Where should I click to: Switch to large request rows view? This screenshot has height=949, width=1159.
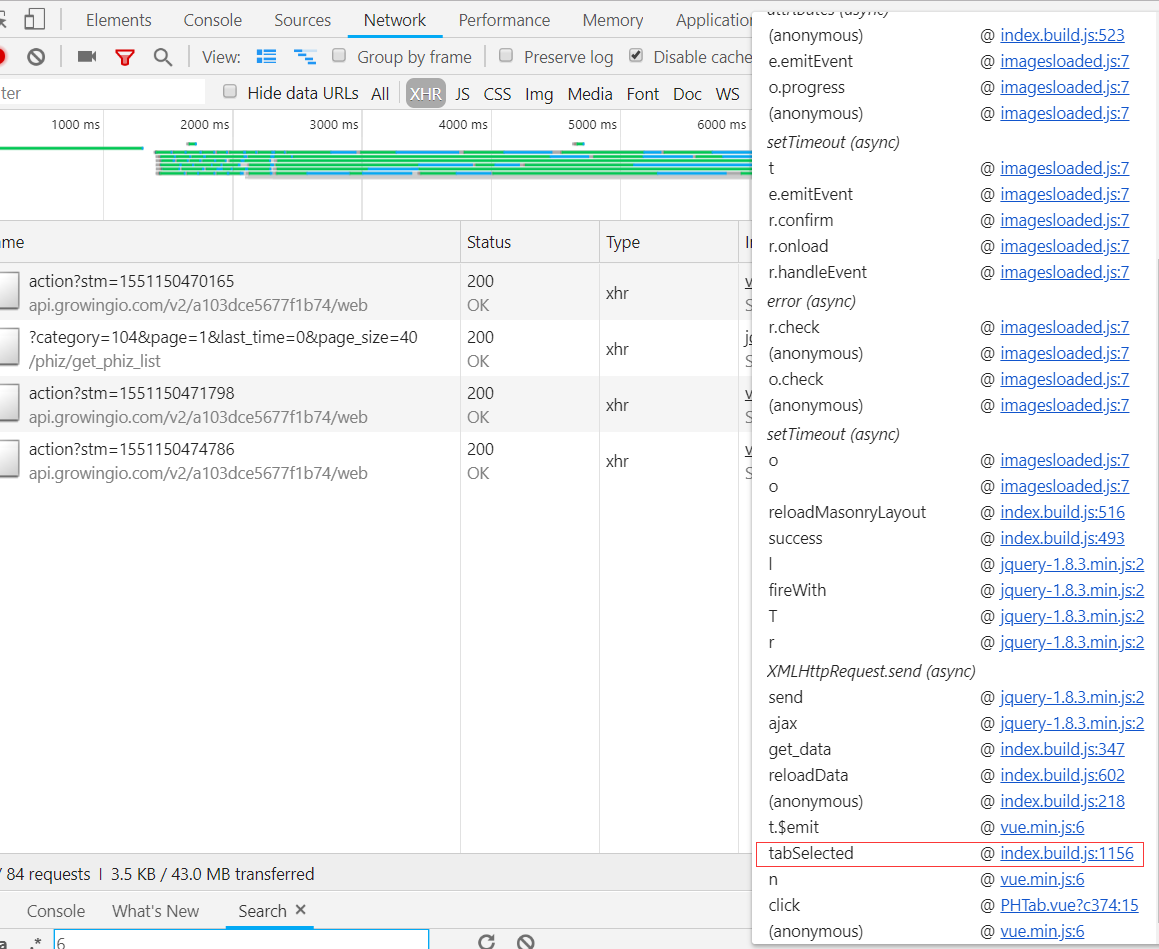click(x=266, y=56)
